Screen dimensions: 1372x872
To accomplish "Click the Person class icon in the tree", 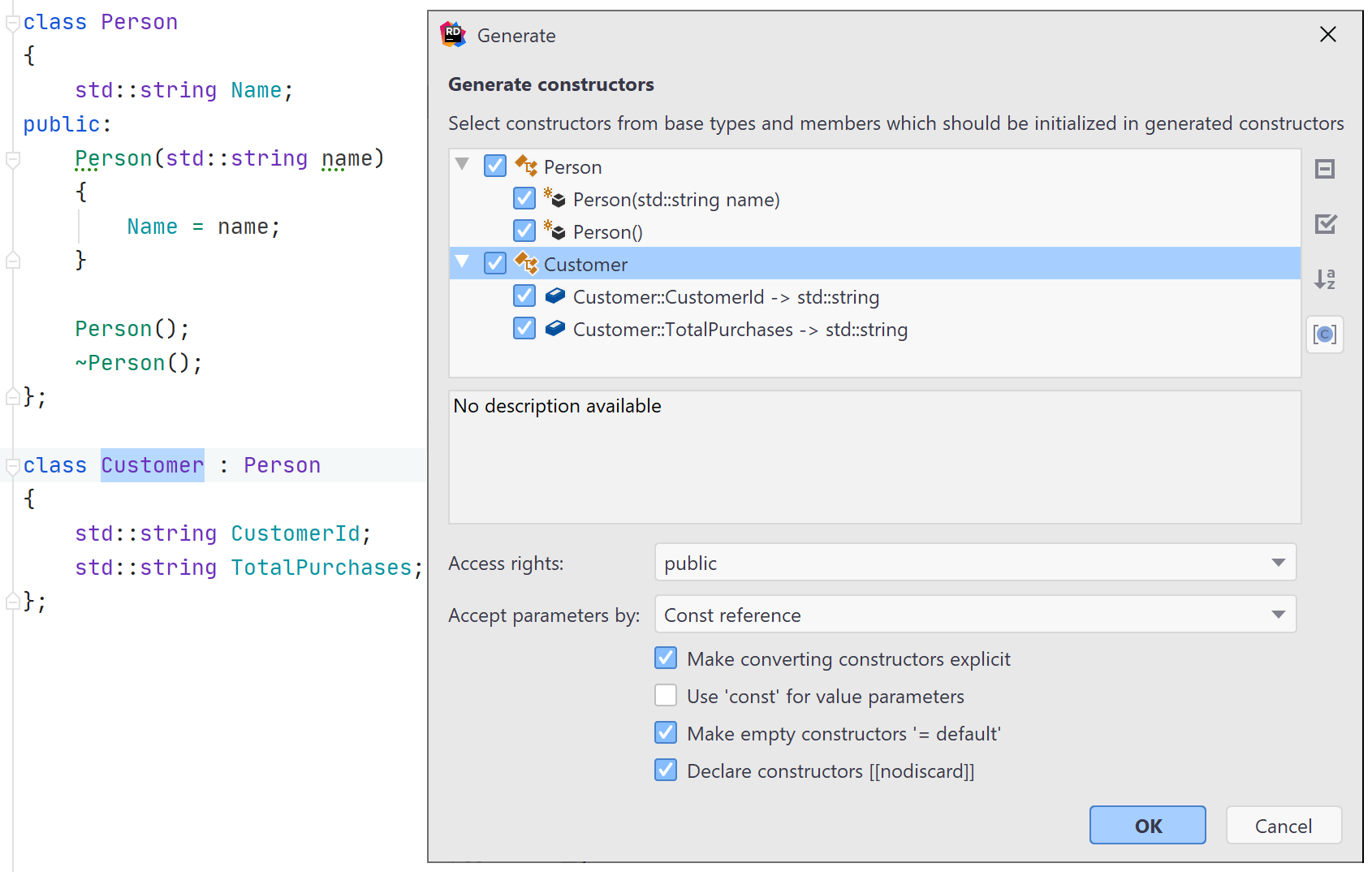I will pos(526,166).
